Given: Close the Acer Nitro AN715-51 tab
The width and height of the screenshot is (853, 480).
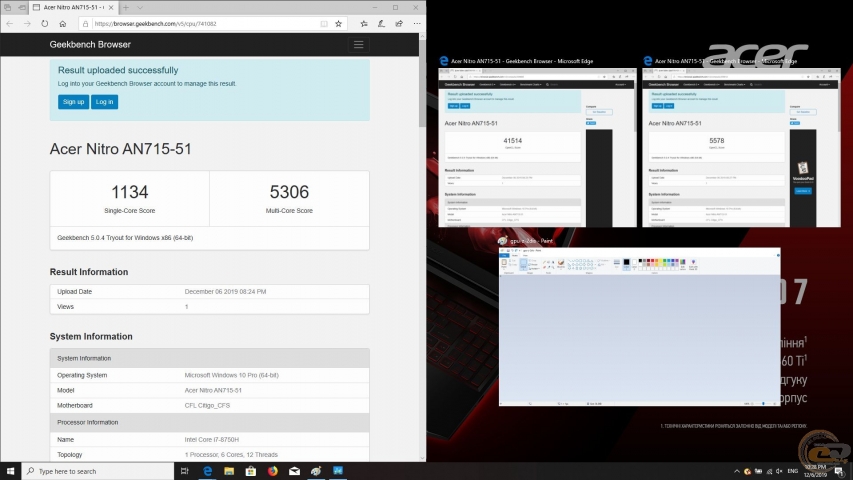Looking at the screenshot, I should 111,8.
